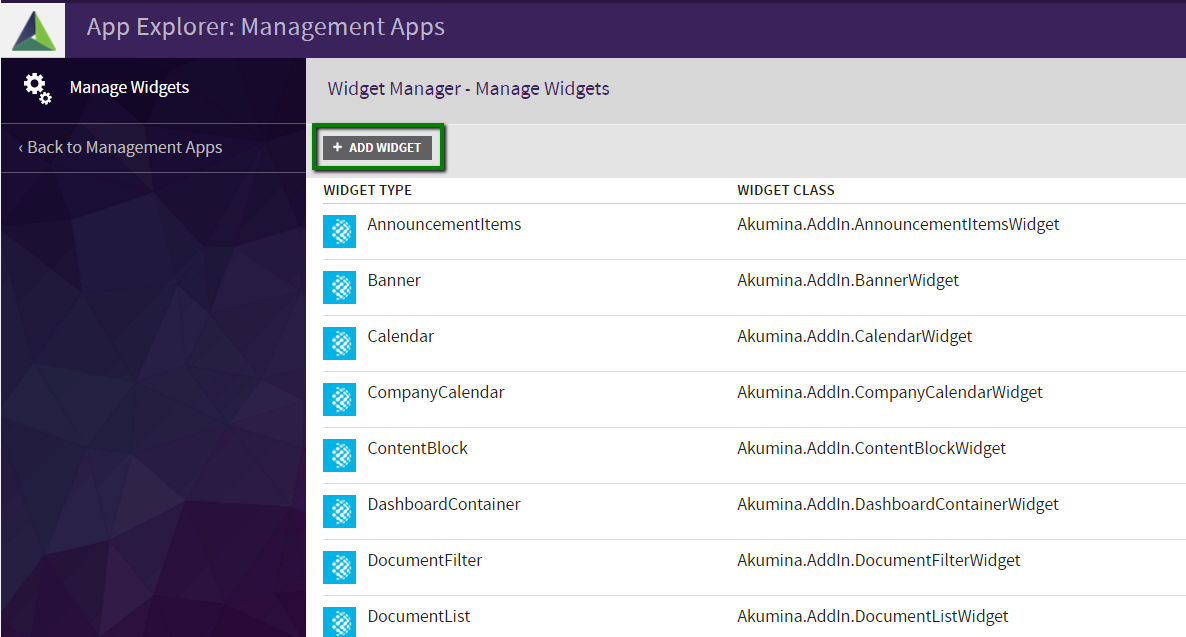Click the DashboardContainer widget icon
Viewport: 1186px width, 637px height.
[340, 512]
